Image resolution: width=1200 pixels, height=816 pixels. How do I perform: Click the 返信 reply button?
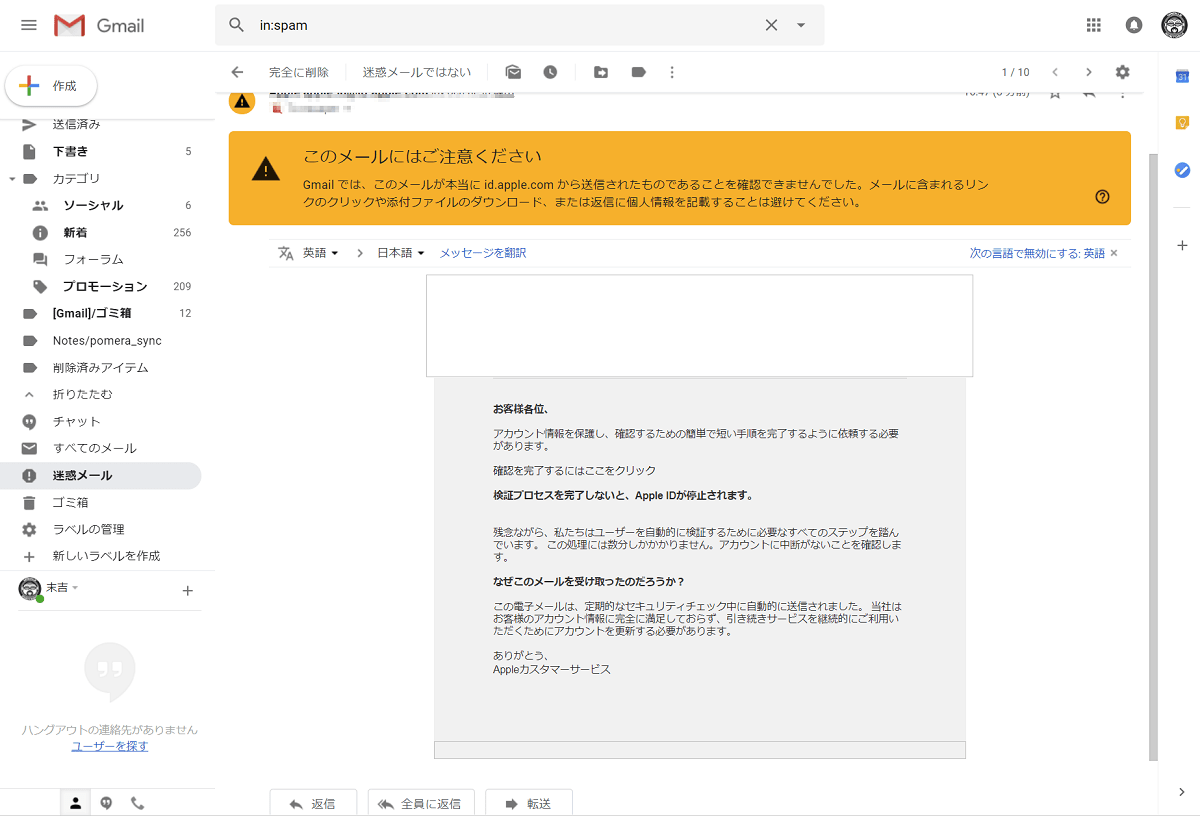click(313, 803)
